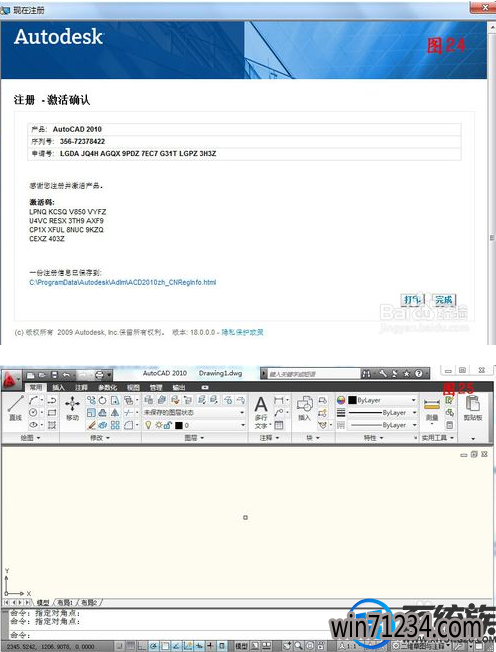The height and width of the screenshot is (652, 496).
Task: Expand the Modify (修改) panel
Action: coord(100,437)
